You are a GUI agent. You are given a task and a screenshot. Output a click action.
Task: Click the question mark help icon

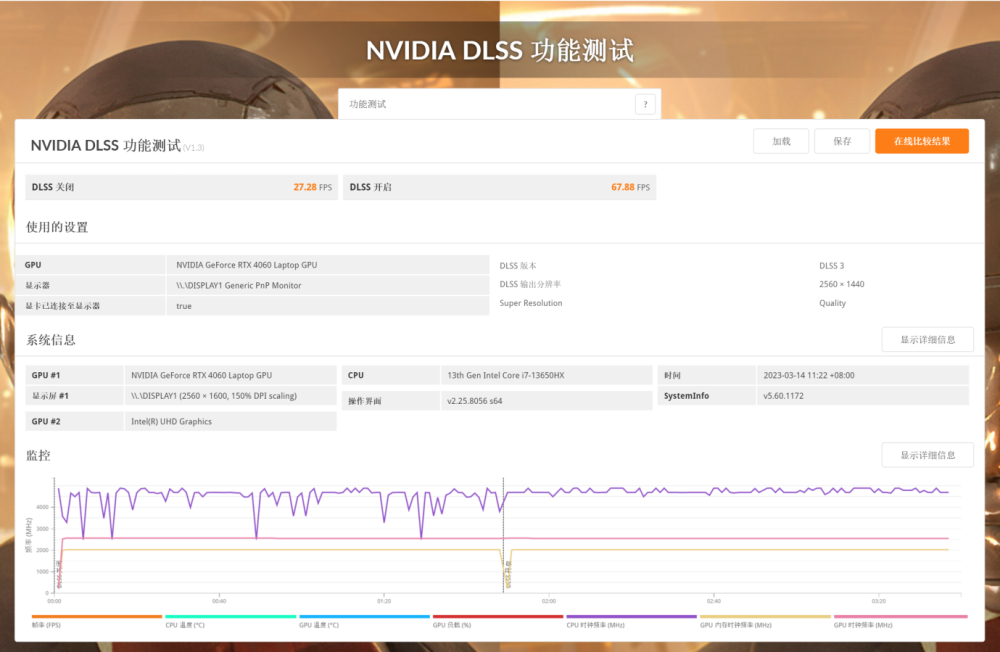(x=645, y=104)
